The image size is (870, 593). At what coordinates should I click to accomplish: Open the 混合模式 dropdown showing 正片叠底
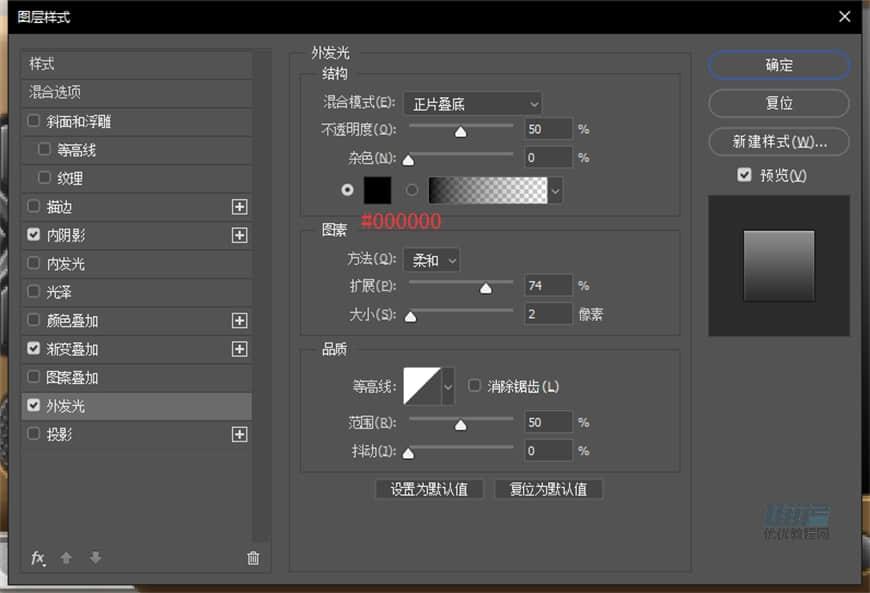pyautogui.click(x=473, y=103)
